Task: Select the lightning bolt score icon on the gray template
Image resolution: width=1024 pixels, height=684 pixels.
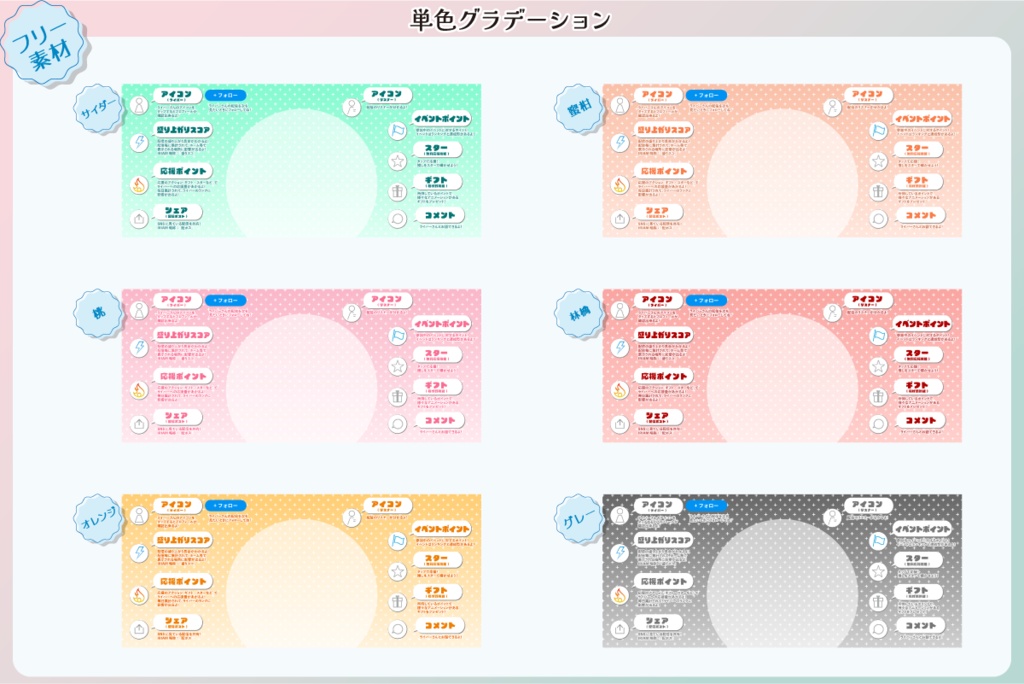Action: click(x=620, y=552)
